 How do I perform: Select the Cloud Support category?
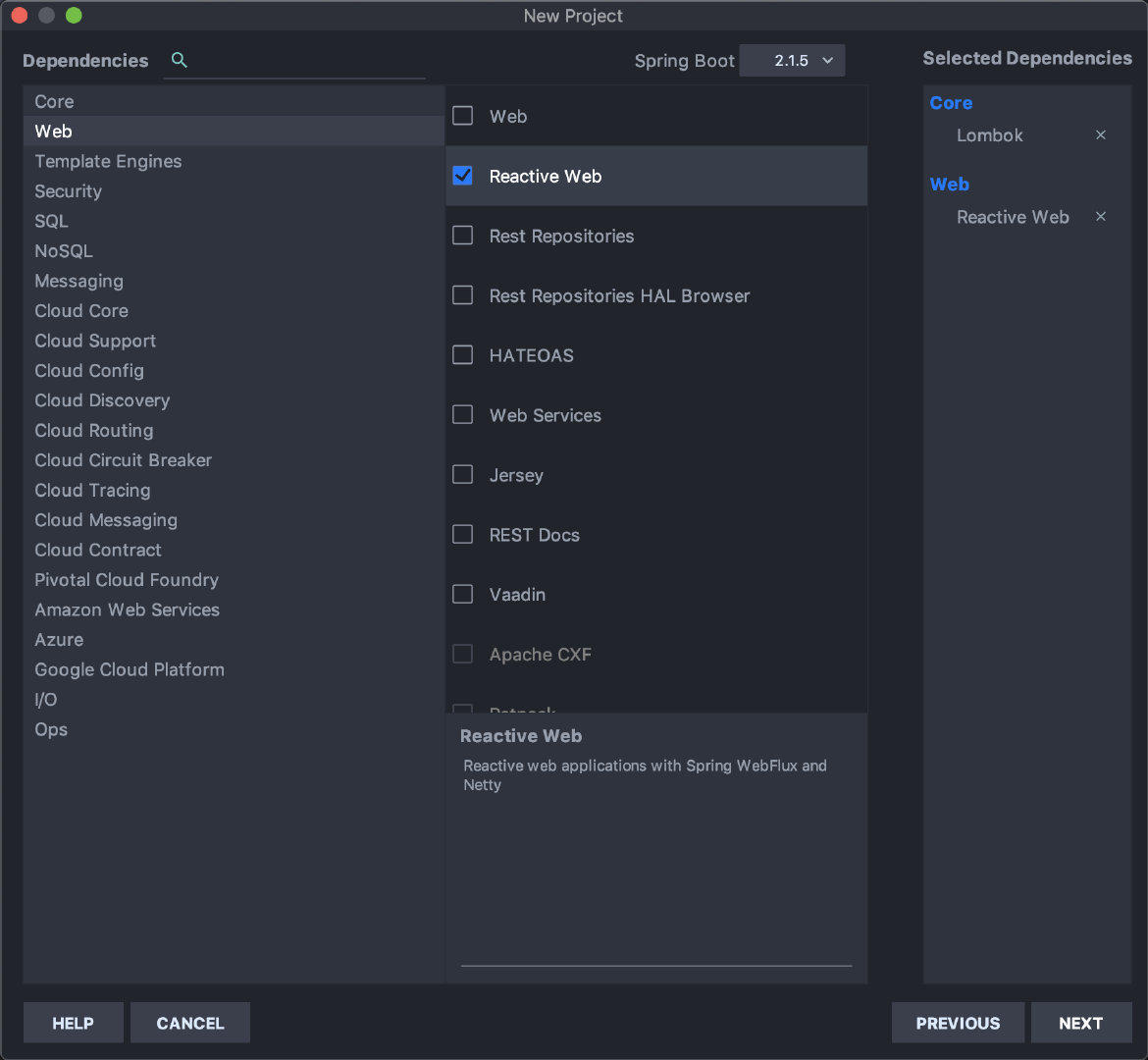coord(234,341)
